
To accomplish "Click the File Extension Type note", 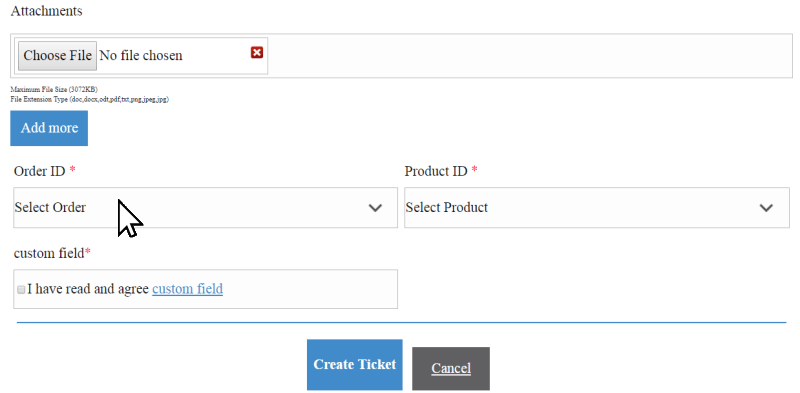I will click(89, 100).
